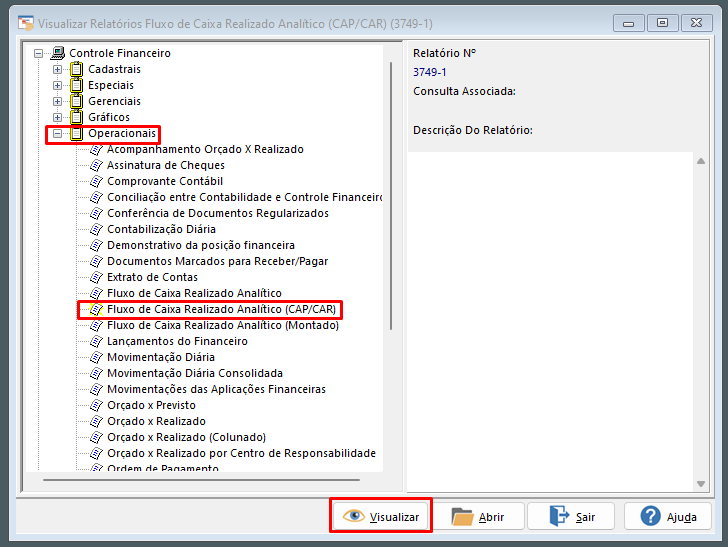Click report icon for Documentos Marcados para Receber/Pagar
Viewport: 728px width, 547px height.
click(96, 261)
